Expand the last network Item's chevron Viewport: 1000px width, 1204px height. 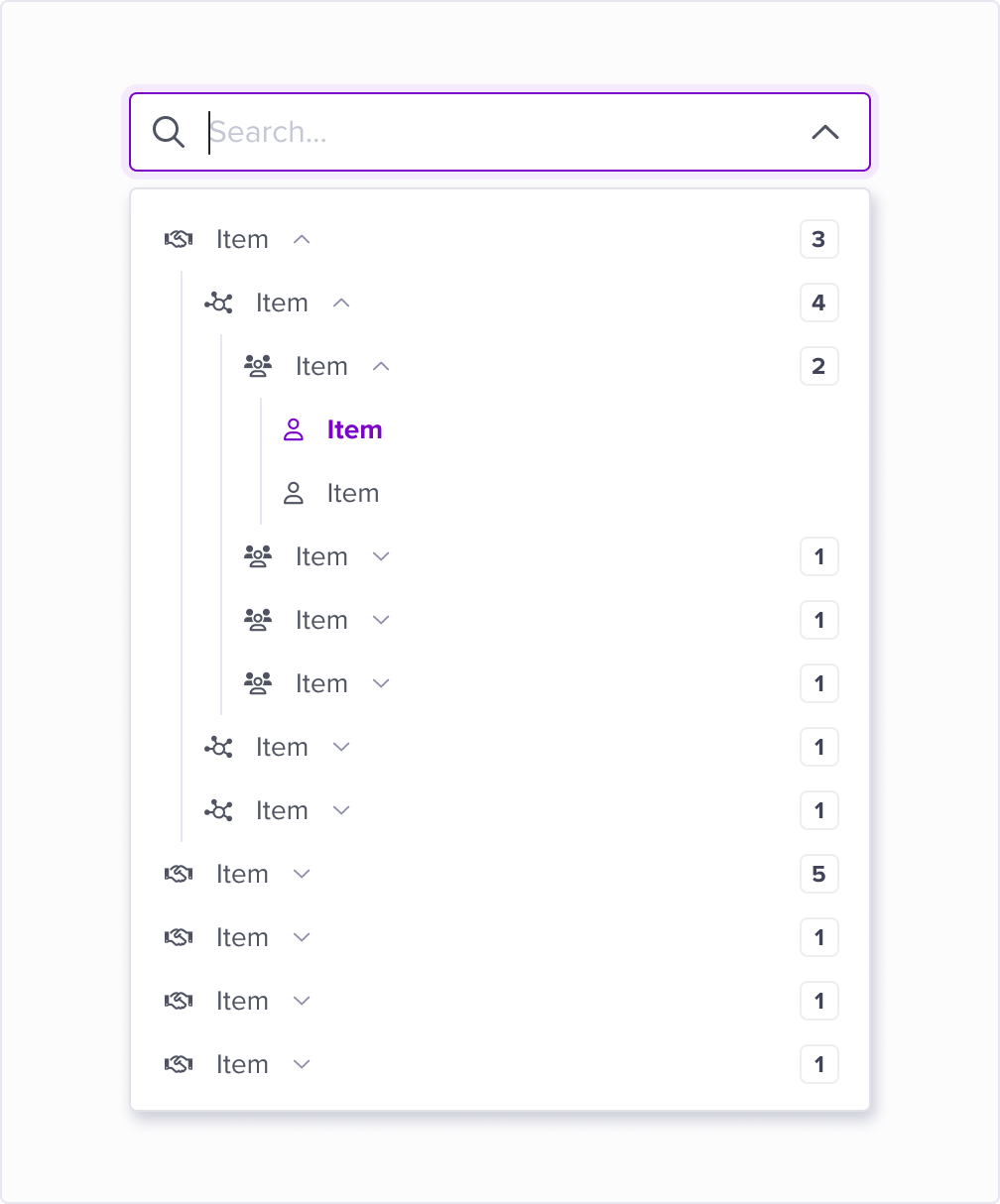tap(341, 810)
